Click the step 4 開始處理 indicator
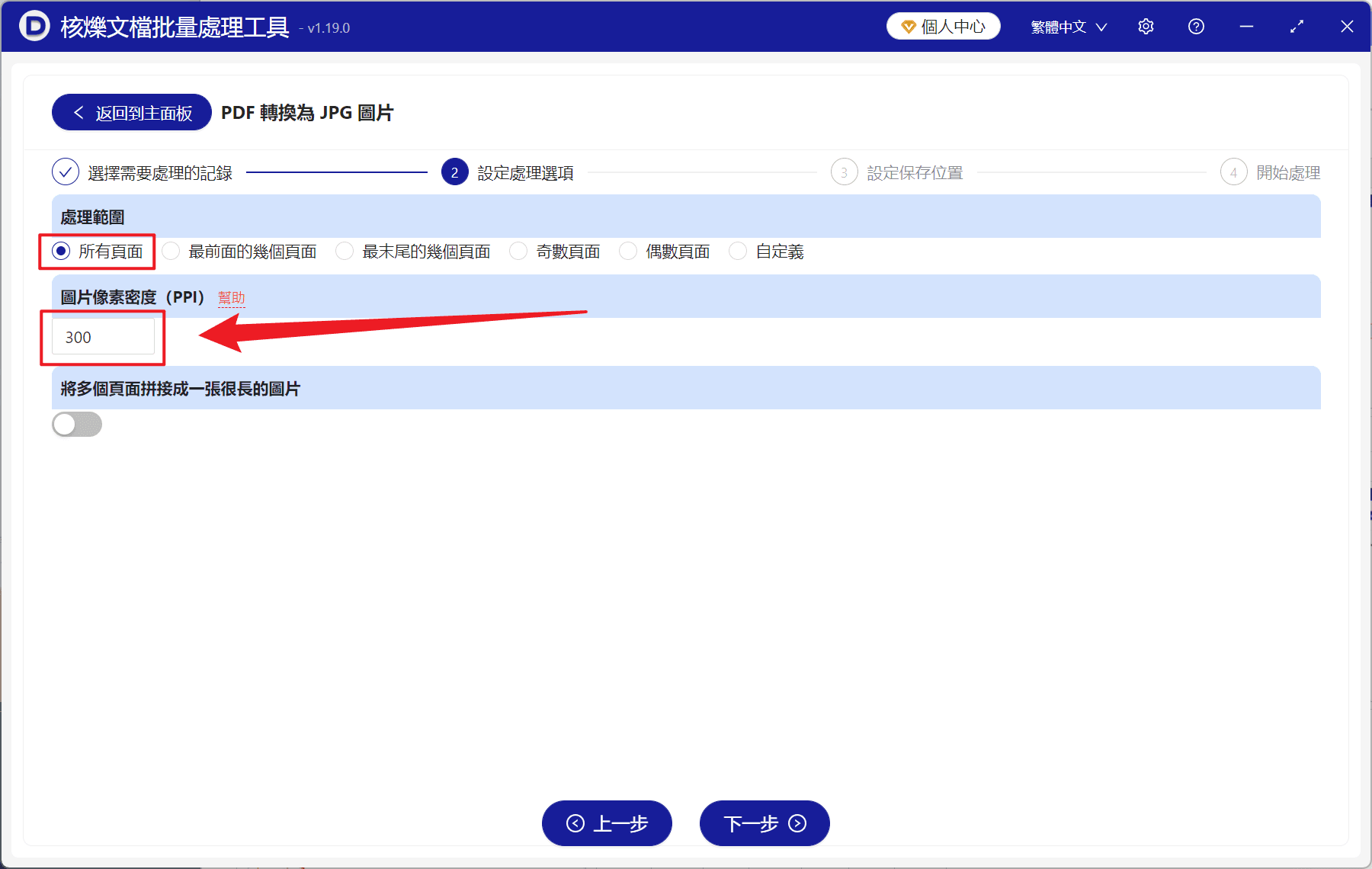This screenshot has width=1372, height=869. (x=1234, y=172)
